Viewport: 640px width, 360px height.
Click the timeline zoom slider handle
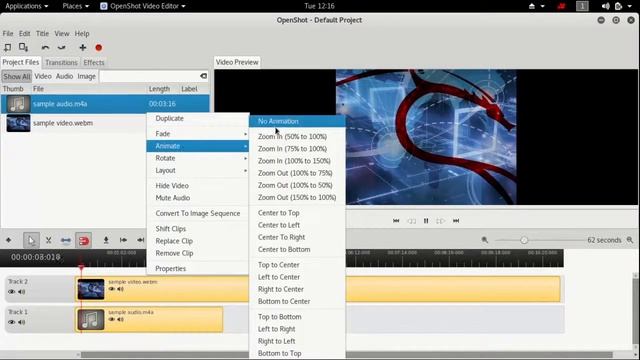pyautogui.click(x=524, y=240)
